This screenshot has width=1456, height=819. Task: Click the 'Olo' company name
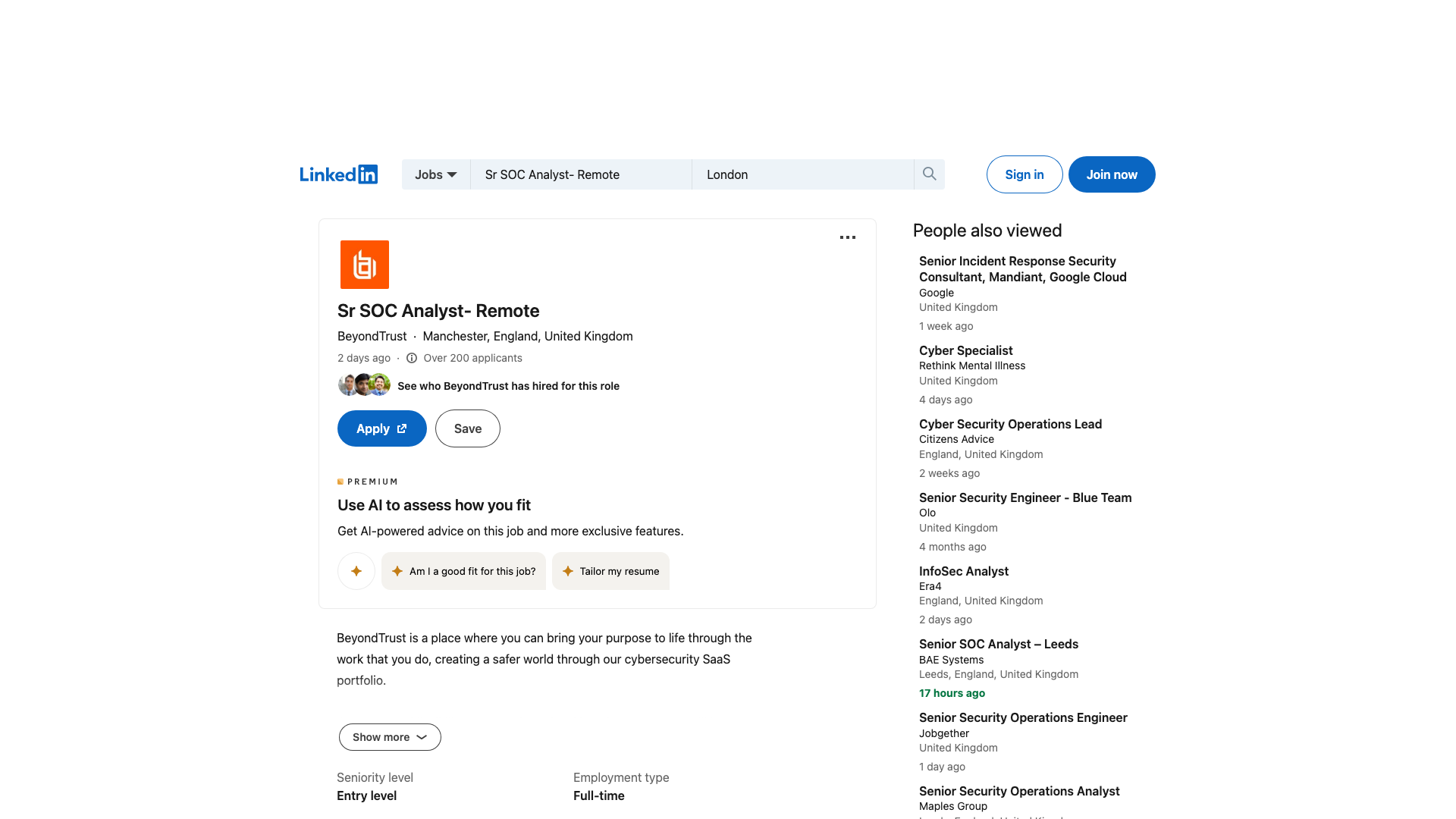pyautogui.click(x=927, y=513)
